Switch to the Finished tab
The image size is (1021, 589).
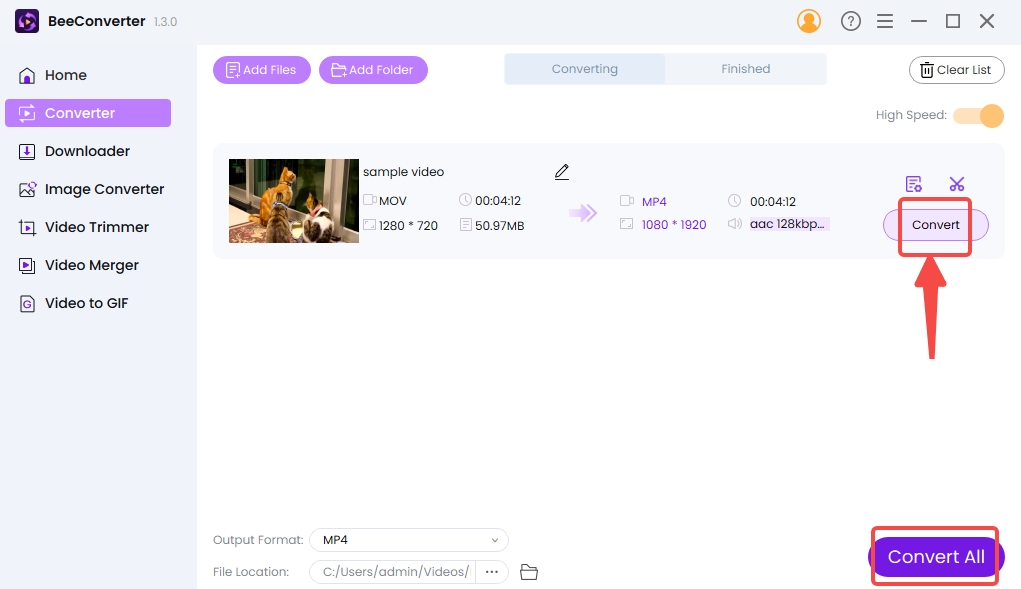(746, 69)
